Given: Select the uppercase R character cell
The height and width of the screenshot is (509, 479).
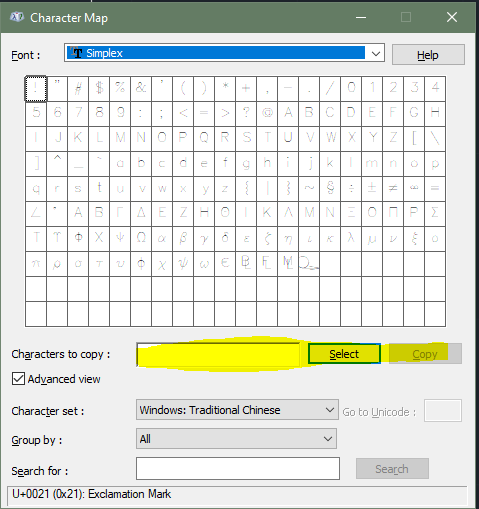Looking at the screenshot, I should (225, 139).
